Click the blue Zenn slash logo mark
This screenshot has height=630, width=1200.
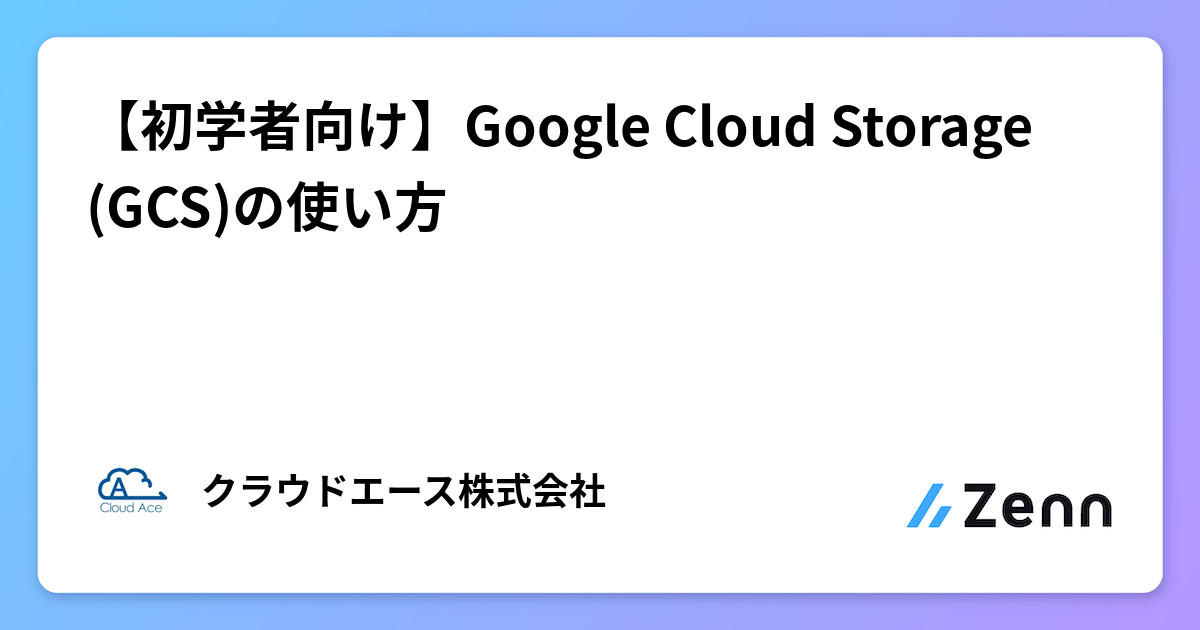pos(929,506)
